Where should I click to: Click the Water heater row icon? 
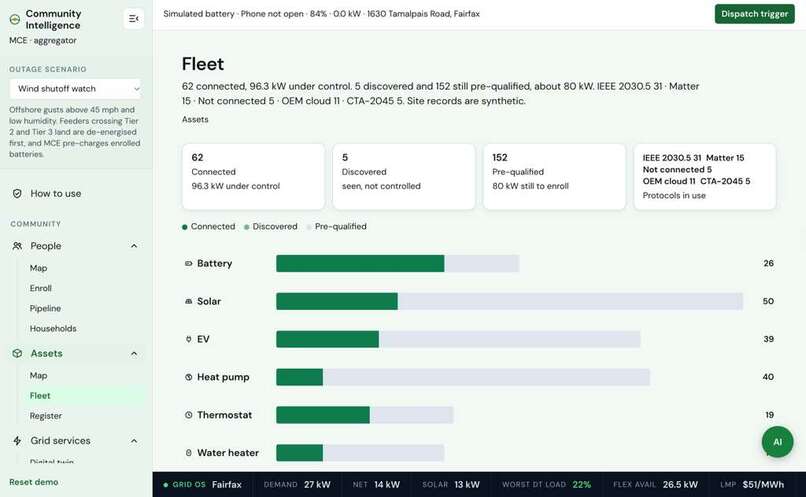(x=188, y=453)
